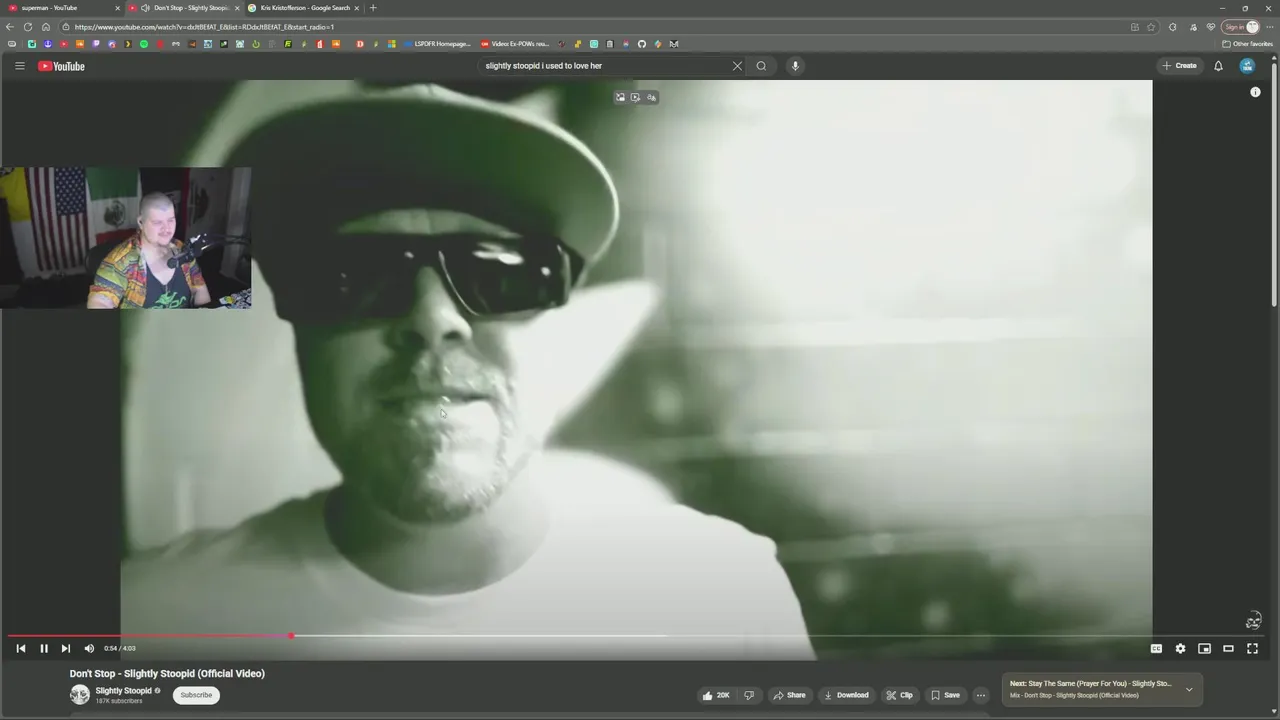This screenshot has height=720, width=1280.
Task: Open browser essentials heart icon
Action: [1210, 27]
